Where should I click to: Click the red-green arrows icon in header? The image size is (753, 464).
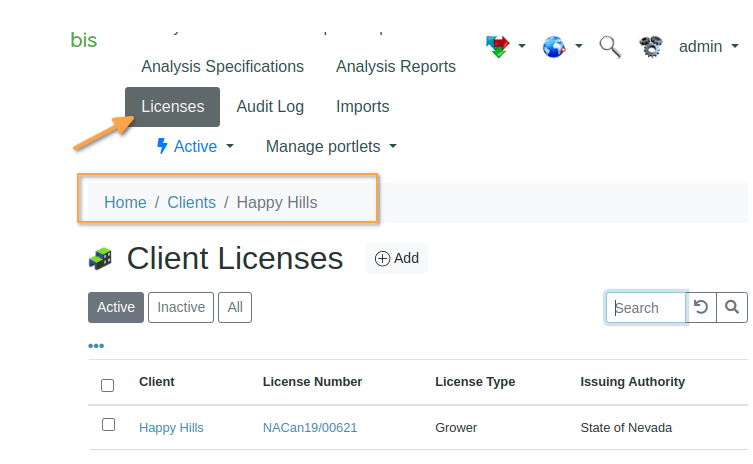498,46
